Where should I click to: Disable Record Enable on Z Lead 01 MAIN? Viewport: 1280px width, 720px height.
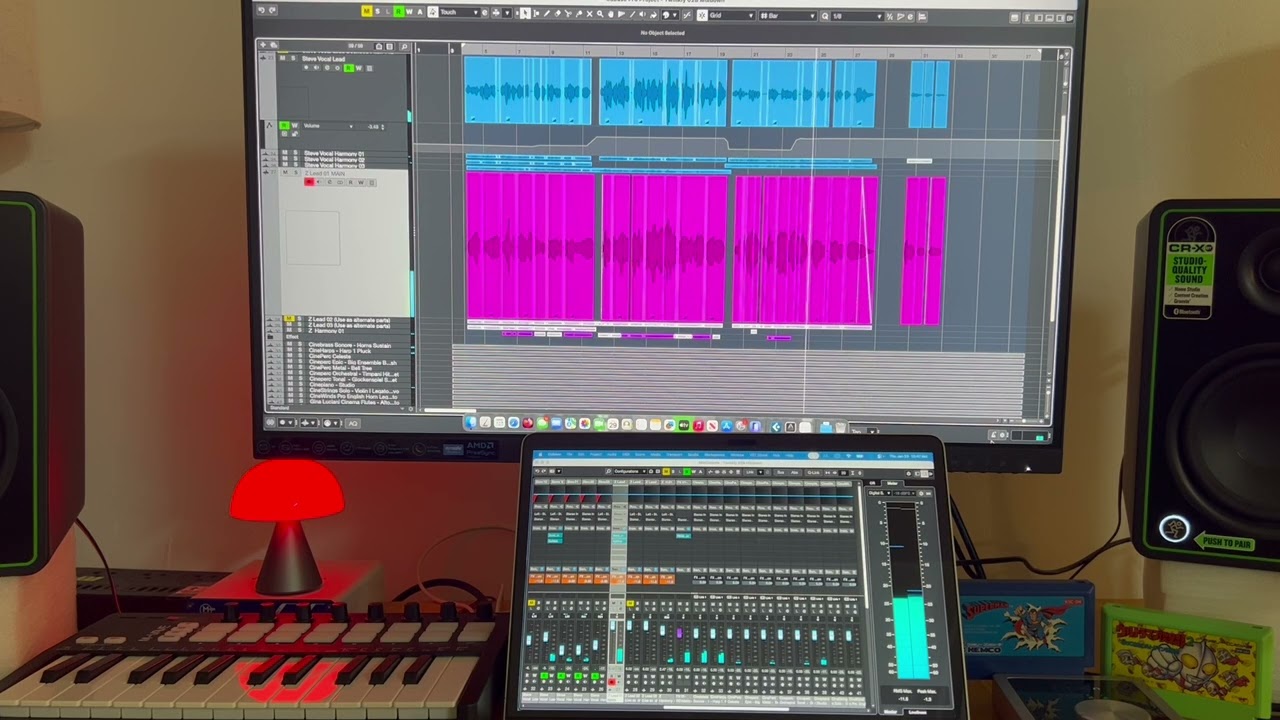click(309, 182)
